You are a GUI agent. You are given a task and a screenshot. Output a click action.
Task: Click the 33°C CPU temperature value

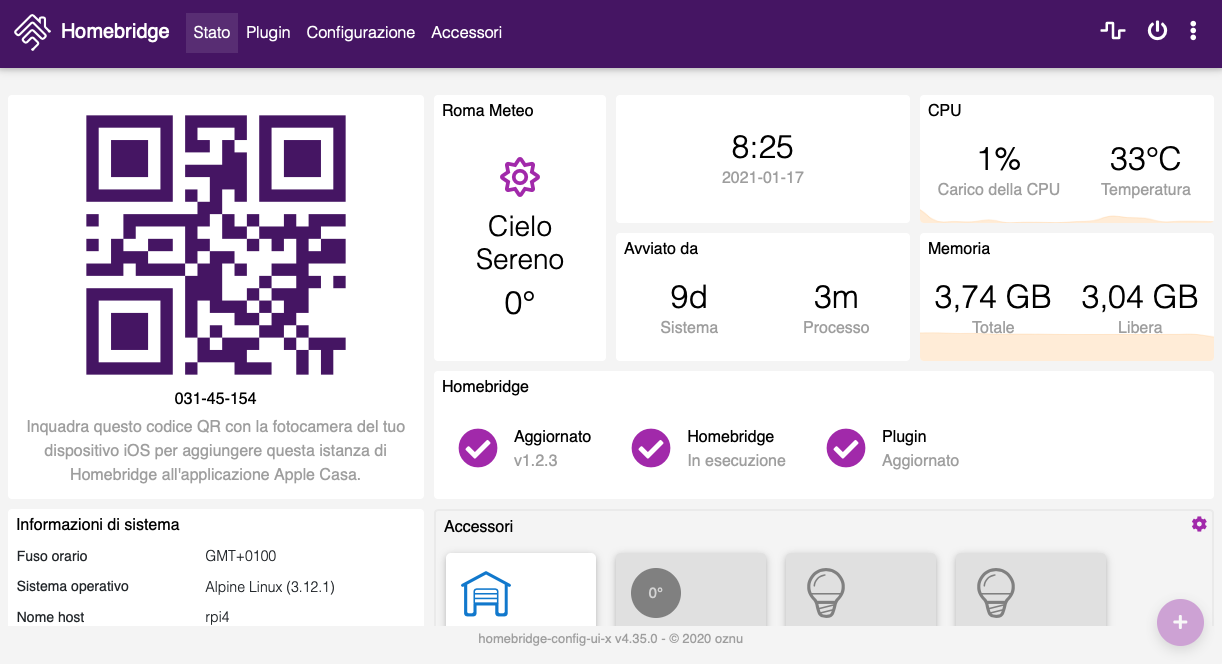pos(1146,159)
